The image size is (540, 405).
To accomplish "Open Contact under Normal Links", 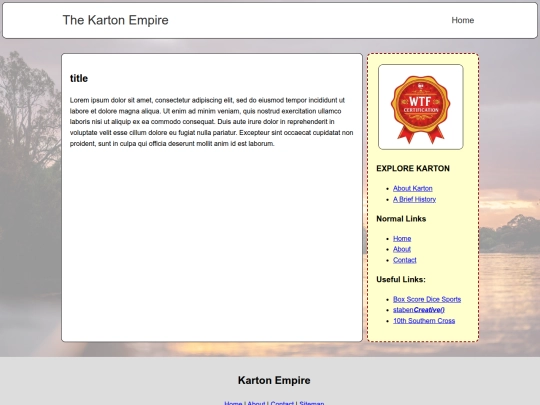I will point(405,260).
